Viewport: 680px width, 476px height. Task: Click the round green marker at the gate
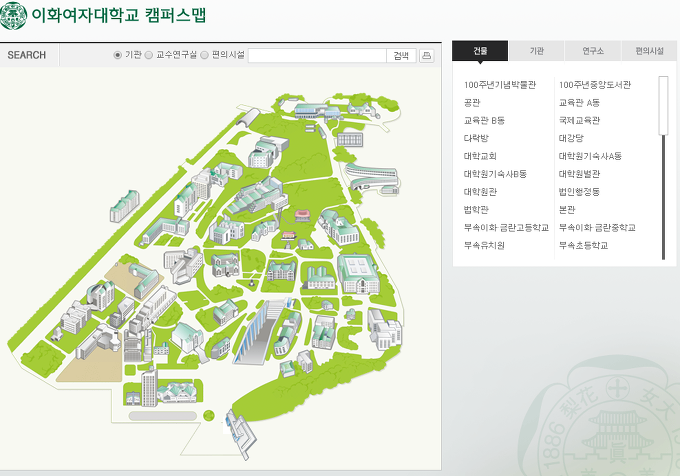point(209,415)
